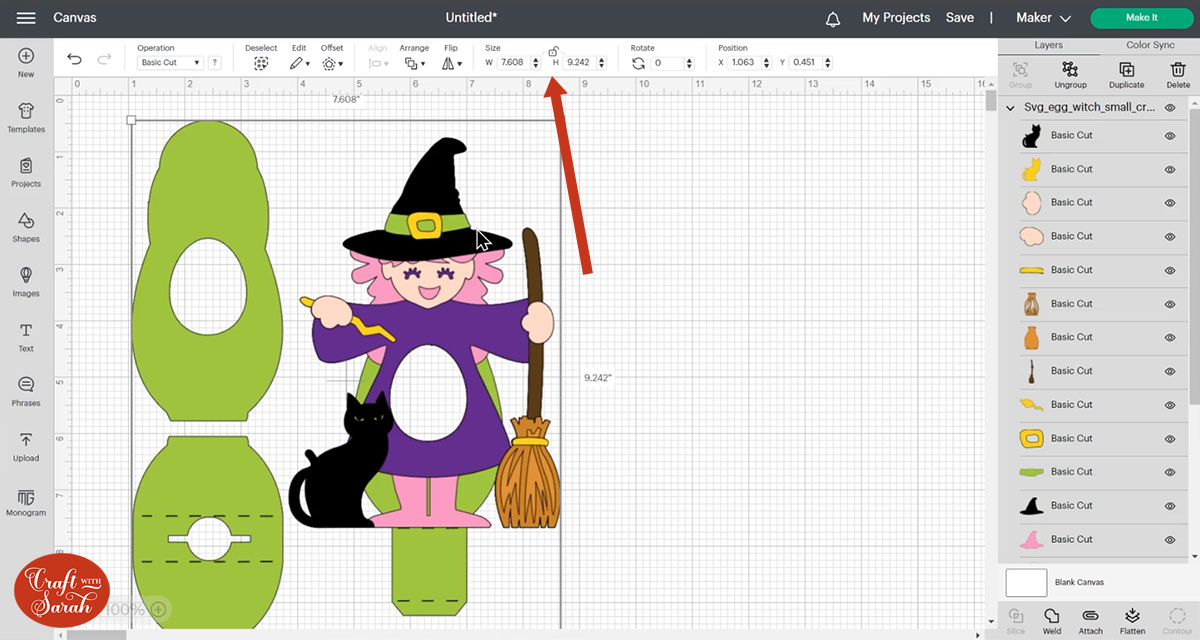
Task: Click the Weld tool
Action: [1051, 619]
